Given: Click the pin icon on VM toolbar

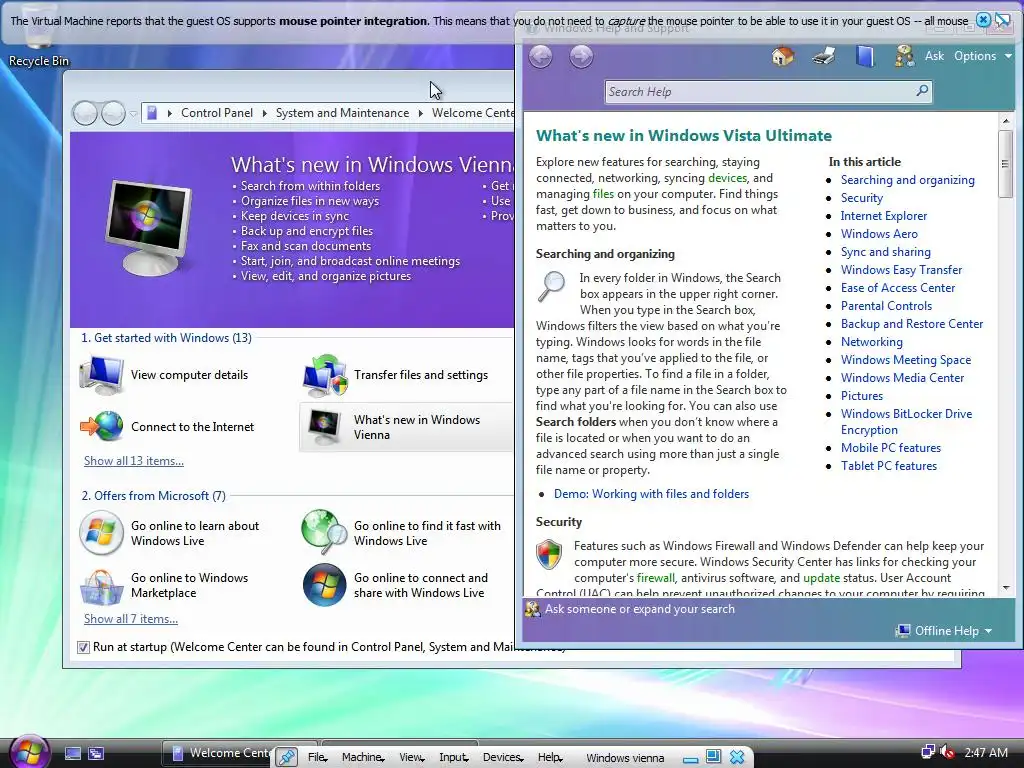Looking at the screenshot, I should pyautogui.click(x=286, y=757).
